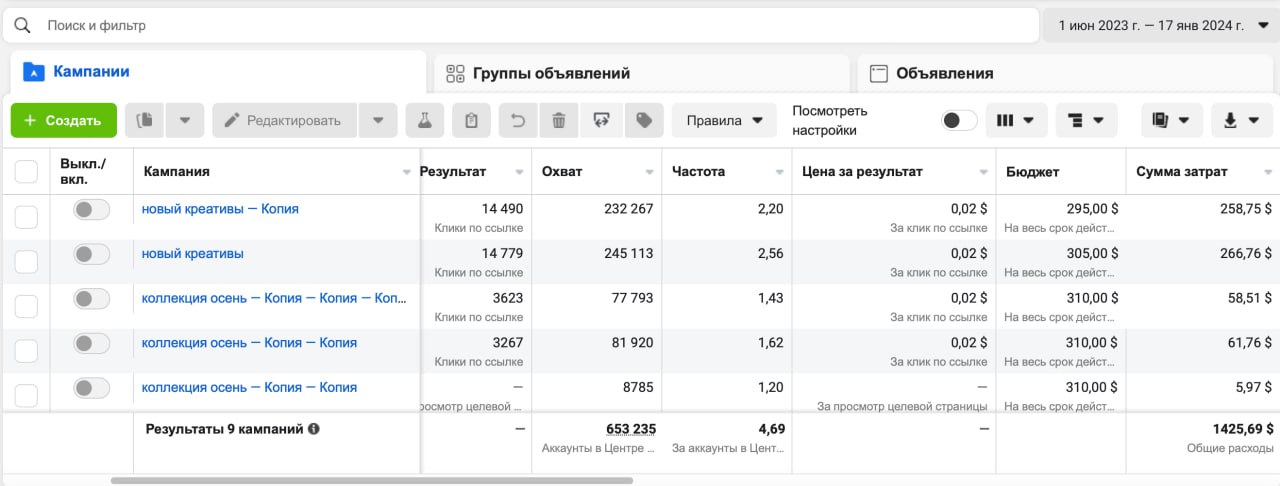Tick the checkbox for the новый креативы row without Копия
This screenshot has height=486, width=1280.
coord(26,262)
